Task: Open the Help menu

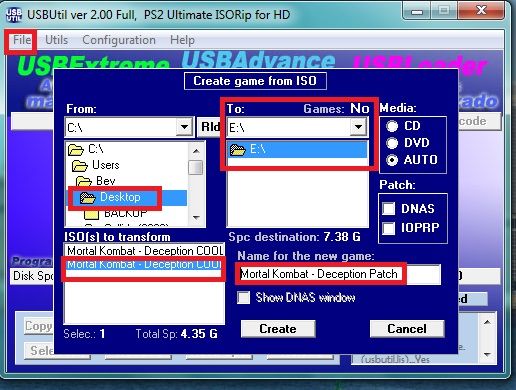Action: (x=182, y=40)
